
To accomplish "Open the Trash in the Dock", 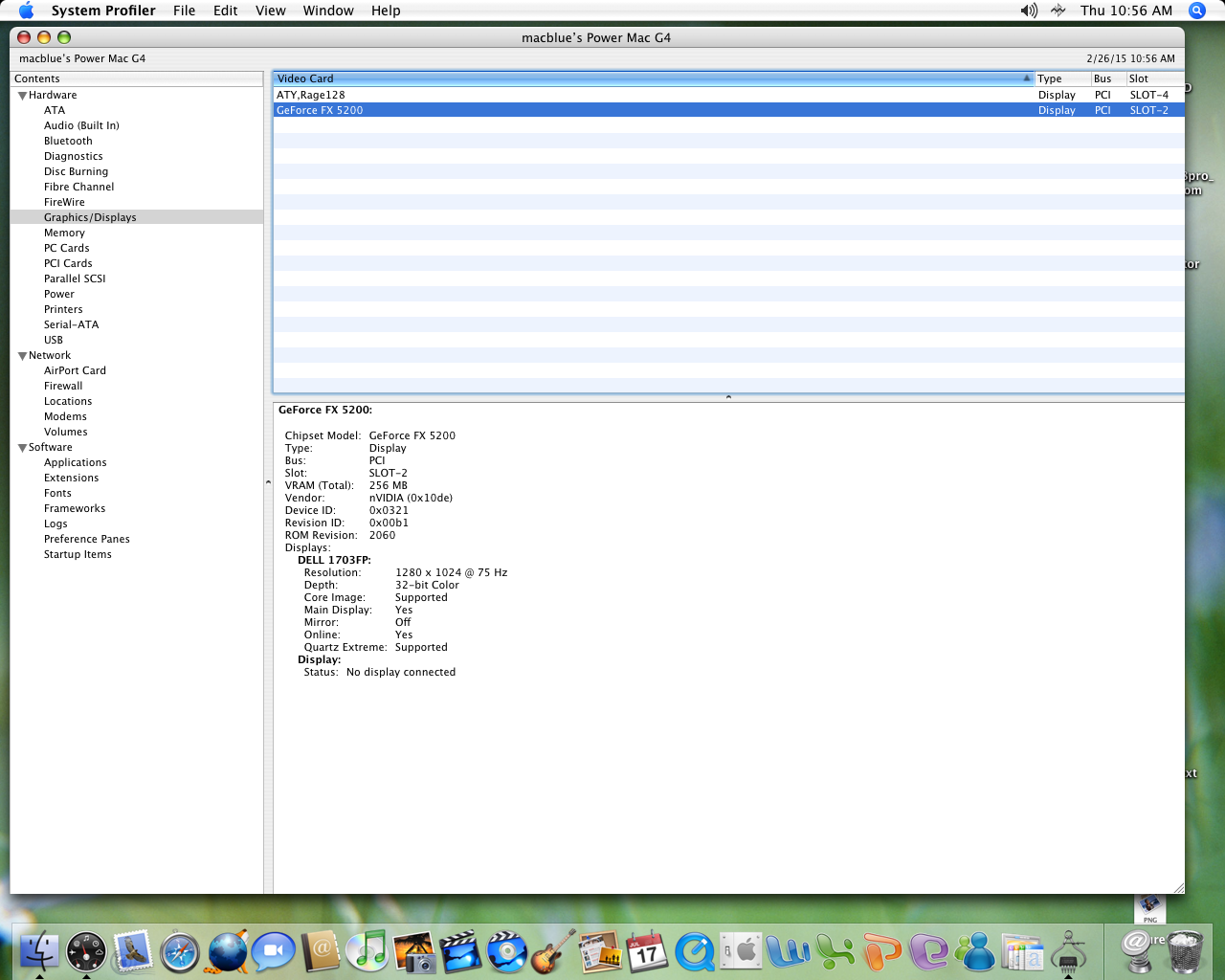I will click(1185, 951).
